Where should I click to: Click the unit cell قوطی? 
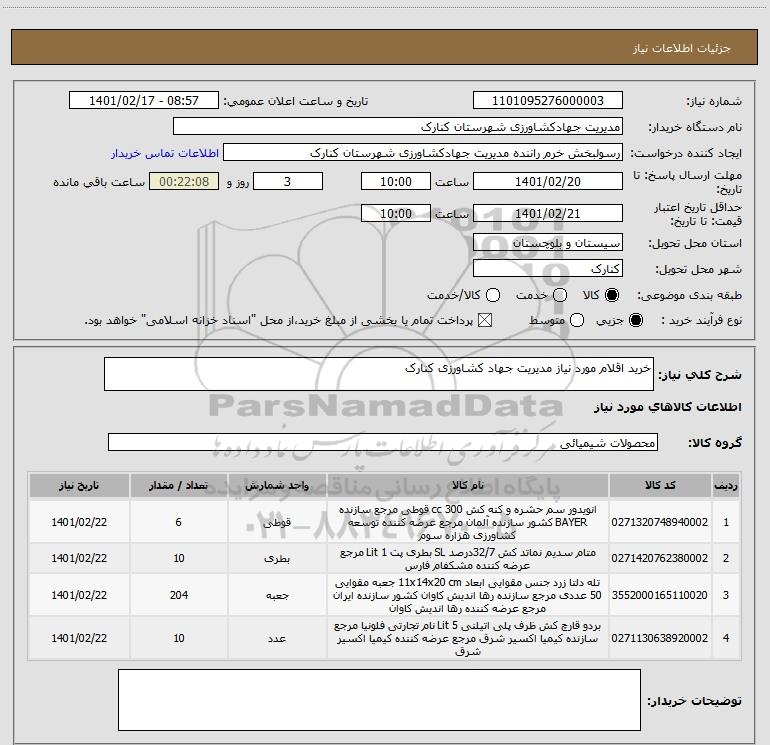pyautogui.click(x=277, y=522)
